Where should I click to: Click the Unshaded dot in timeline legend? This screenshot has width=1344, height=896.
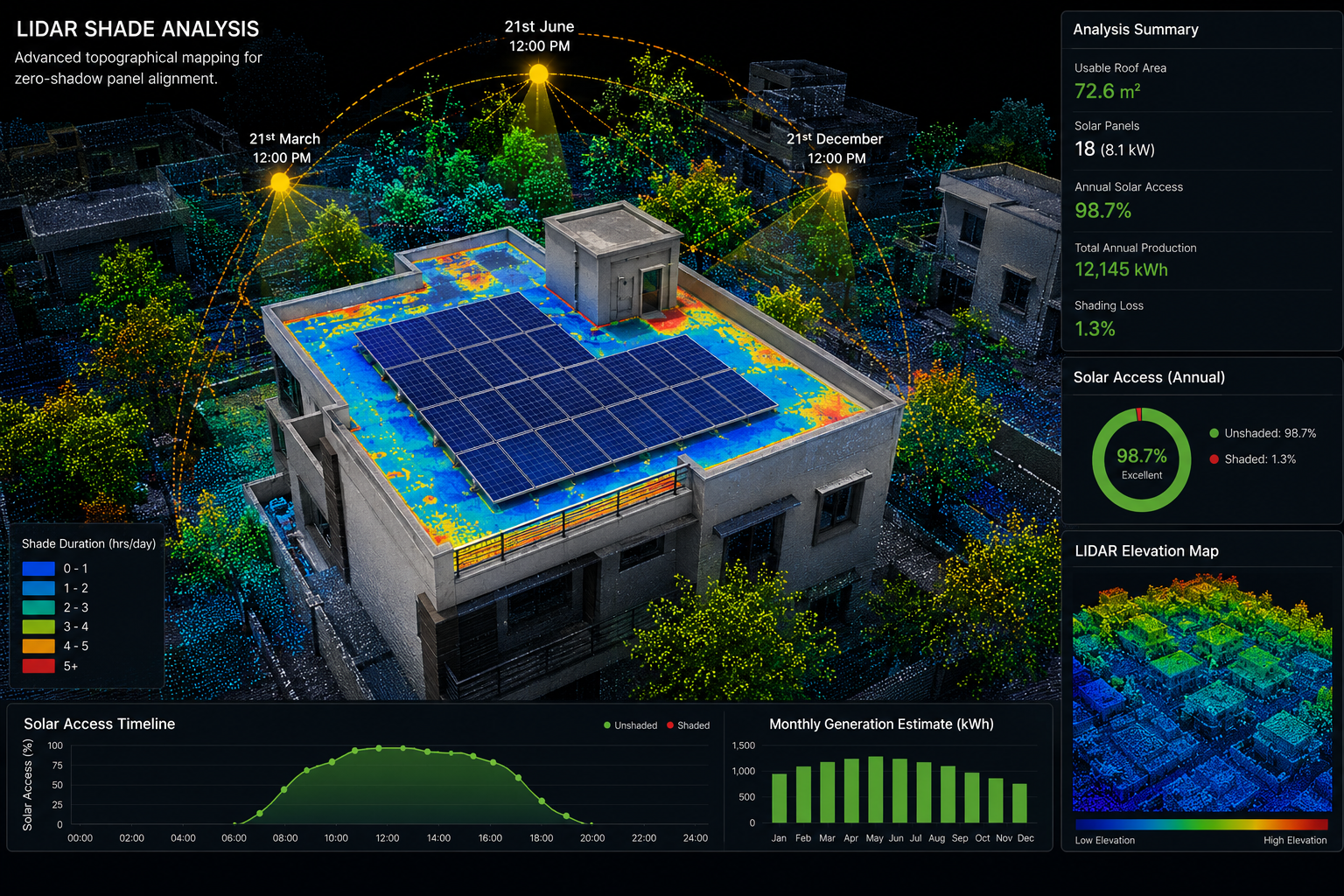pos(607,725)
